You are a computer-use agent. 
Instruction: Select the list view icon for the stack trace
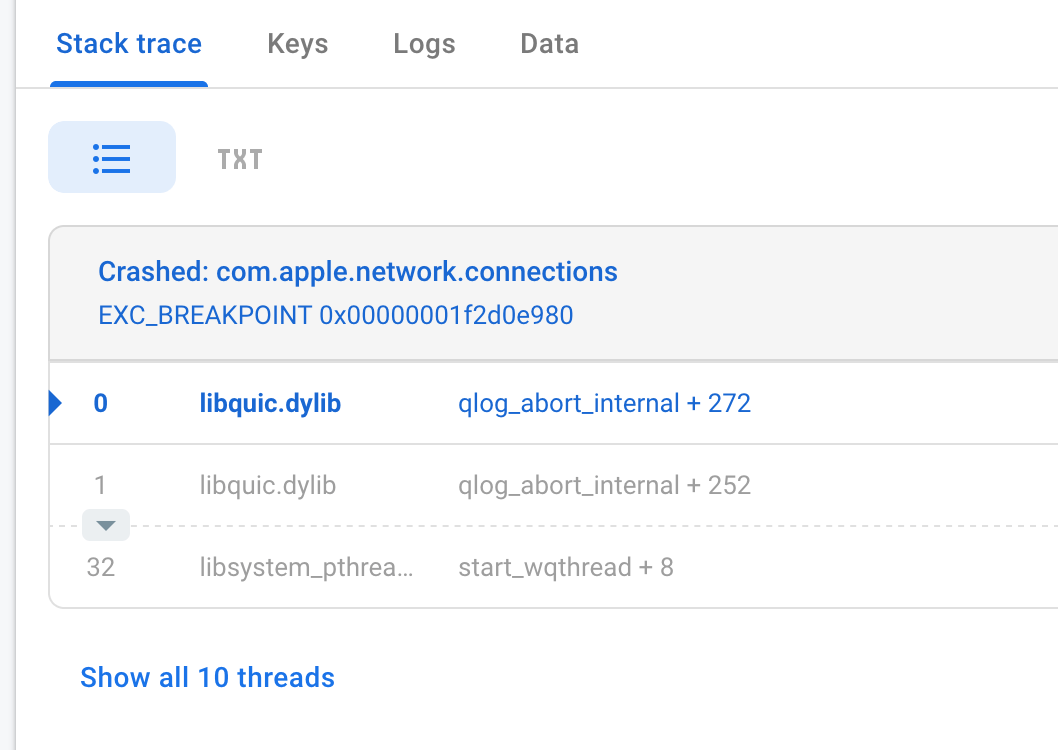pyautogui.click(x=112, y=157)
